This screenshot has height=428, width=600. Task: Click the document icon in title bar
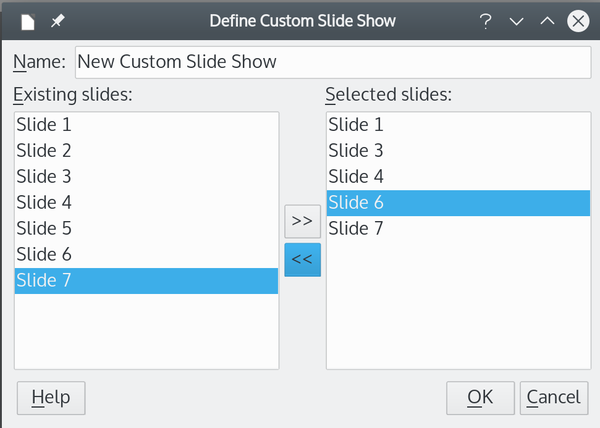point(28,21)
